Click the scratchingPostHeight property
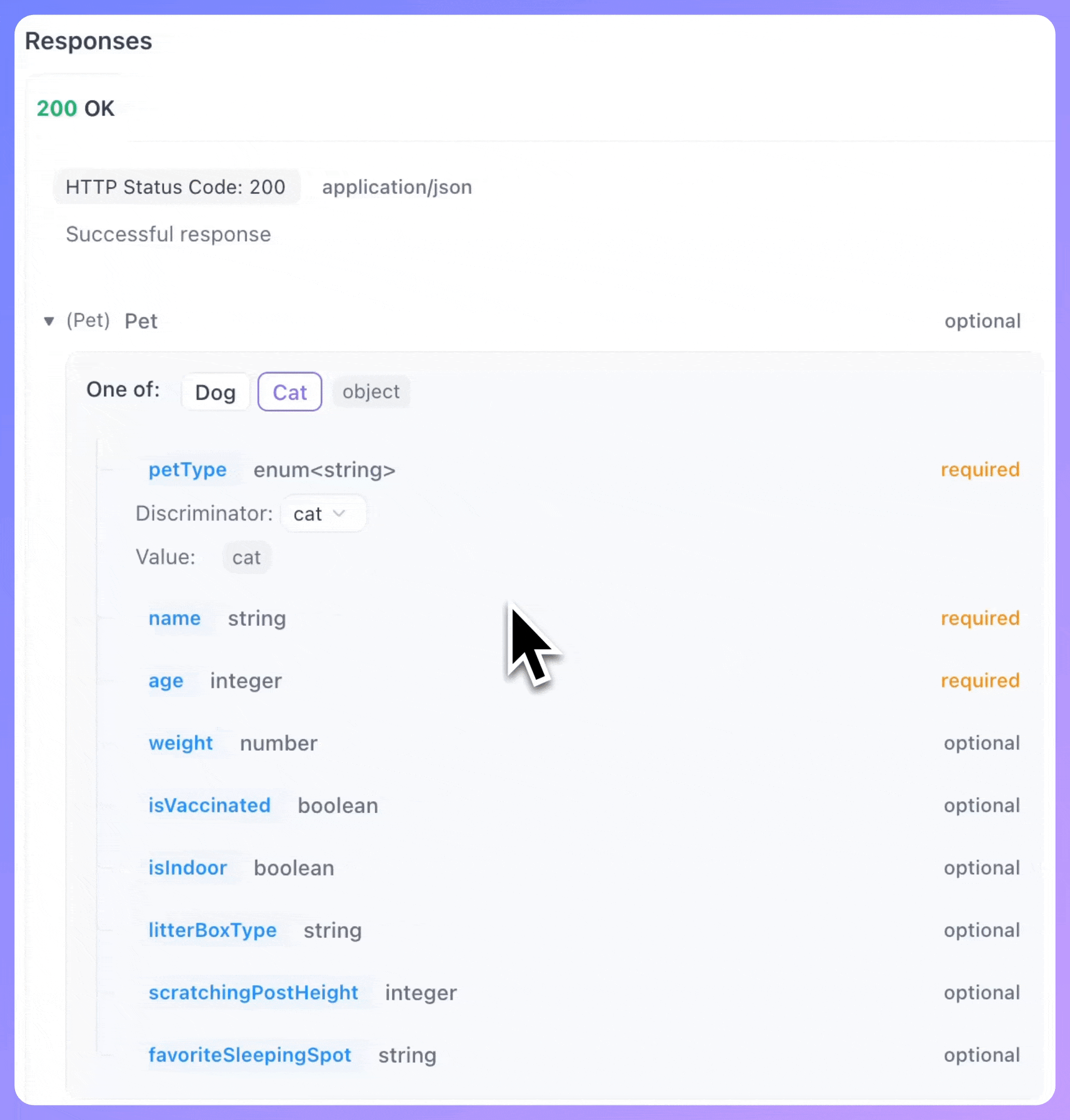The height and width of the screenshot is (1120, 1070). click(x=253, y=993)
